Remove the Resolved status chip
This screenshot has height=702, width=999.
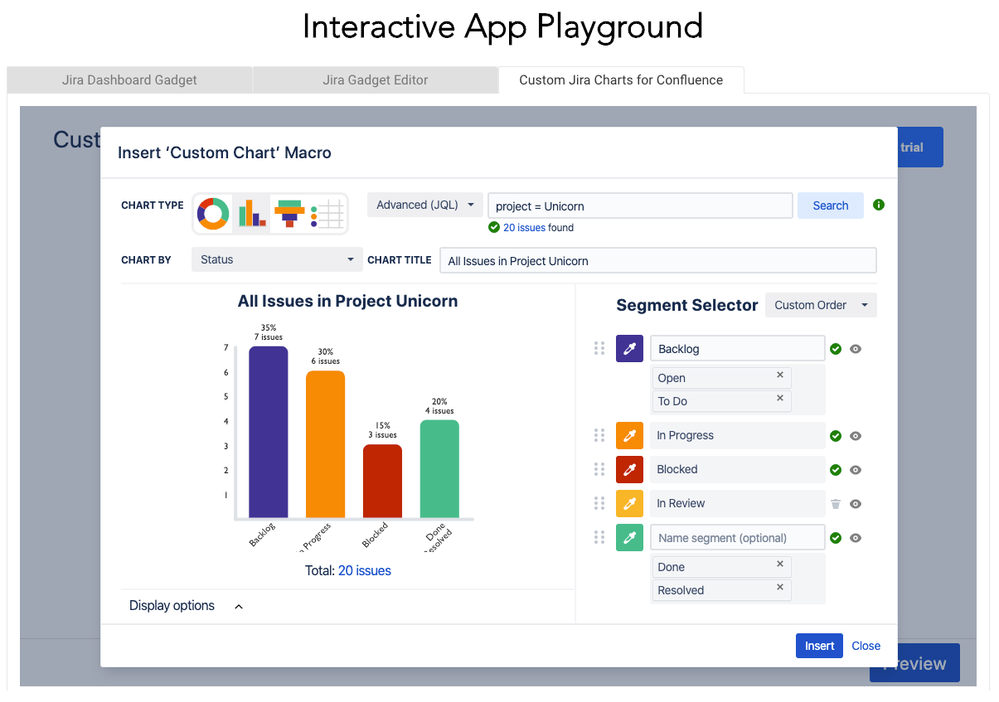780,590
